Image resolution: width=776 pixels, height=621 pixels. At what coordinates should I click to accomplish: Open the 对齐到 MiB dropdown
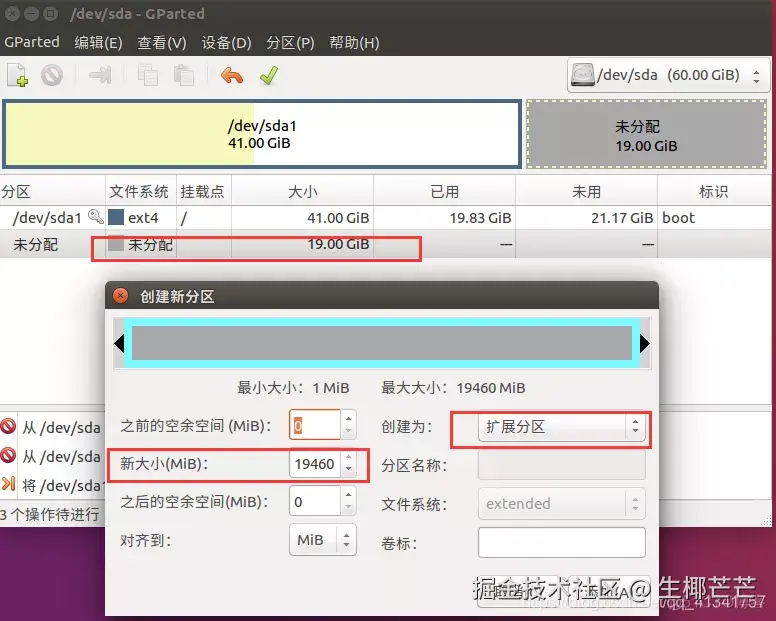323,539
